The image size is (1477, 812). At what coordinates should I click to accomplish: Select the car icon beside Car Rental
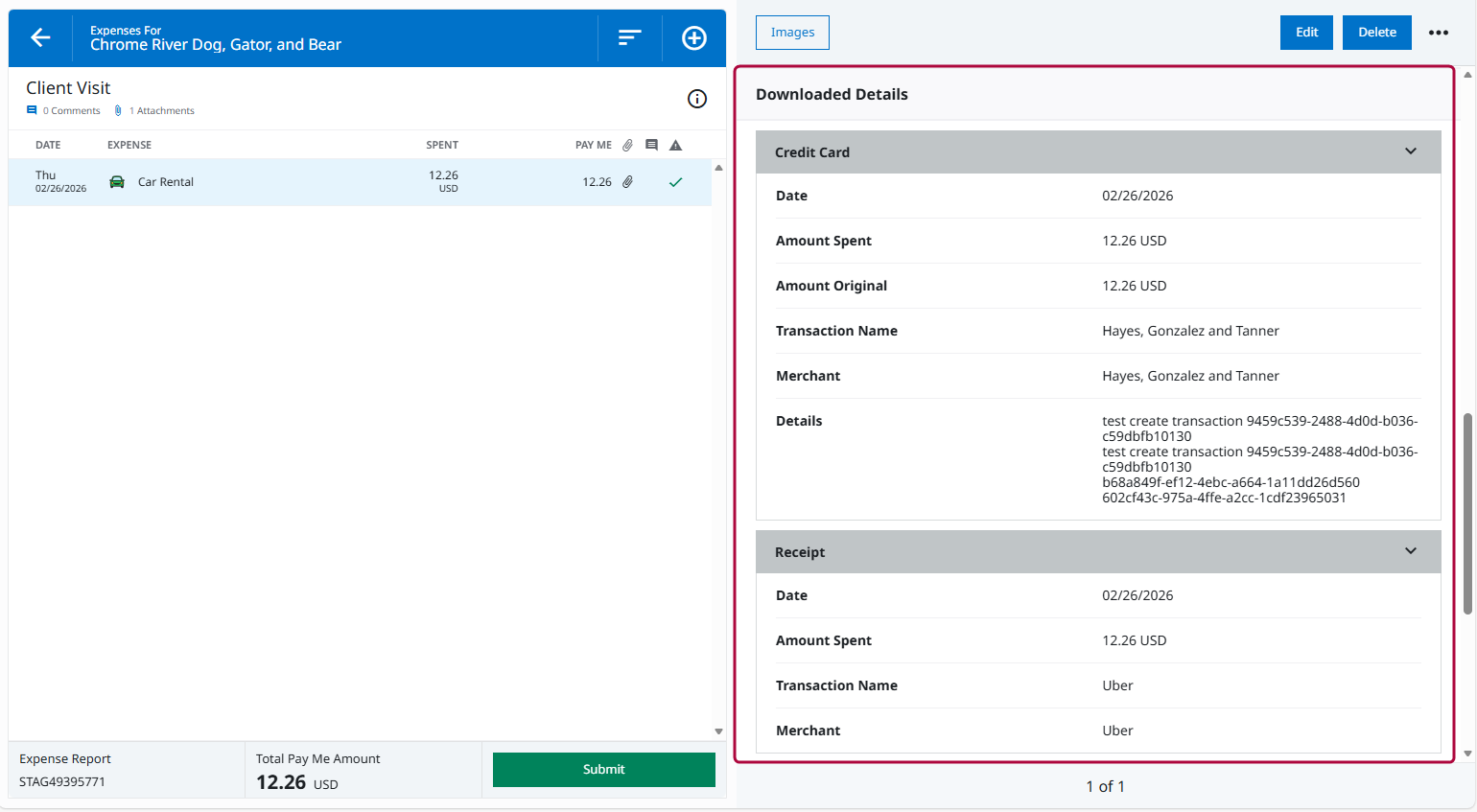point(117,181)
